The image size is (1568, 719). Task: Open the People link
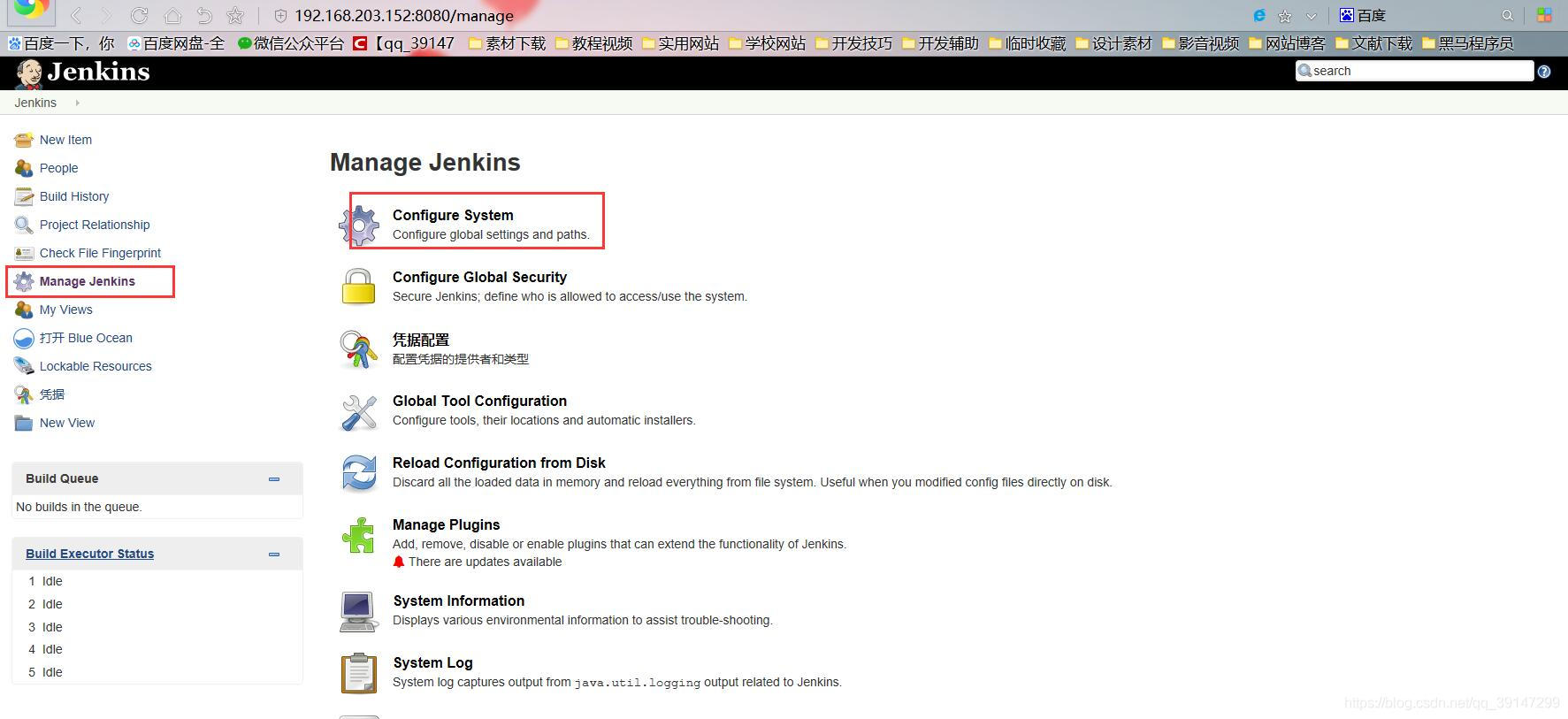(58, 168)
